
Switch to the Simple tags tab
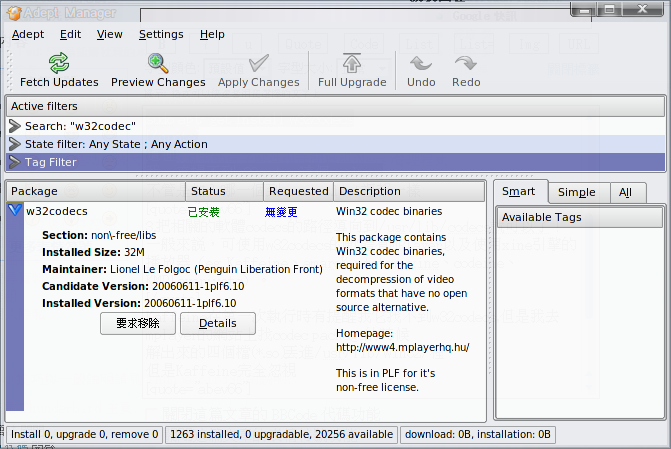pyautogui.click(x=579, y=193)
